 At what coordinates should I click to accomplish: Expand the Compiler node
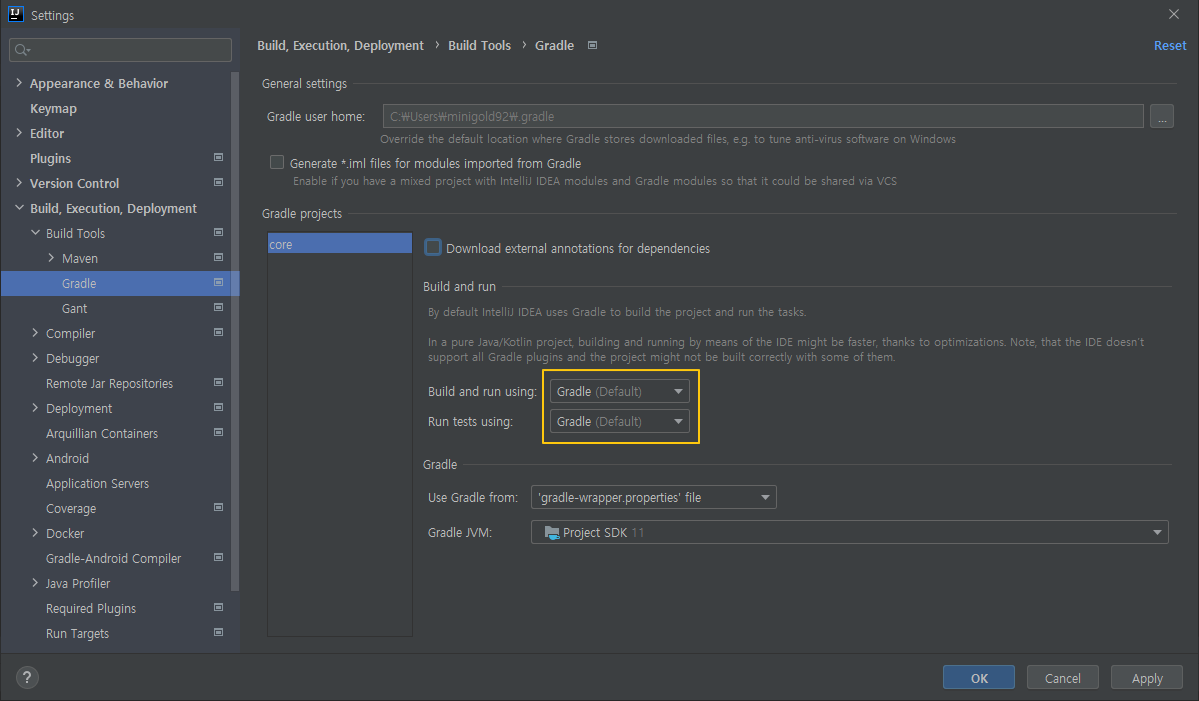[35, 333]
